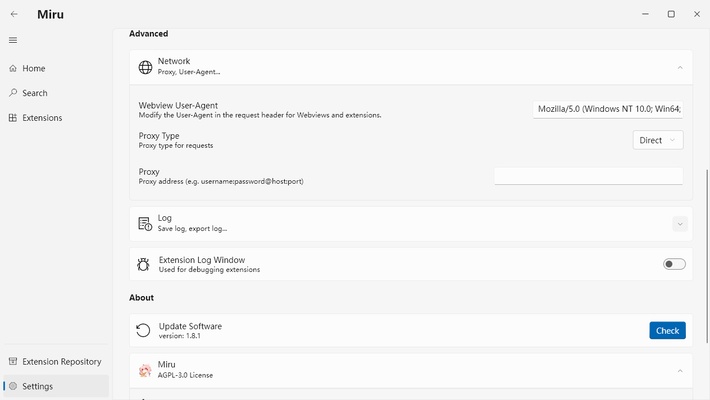Click the Log file icon

(x=145, y=224)
